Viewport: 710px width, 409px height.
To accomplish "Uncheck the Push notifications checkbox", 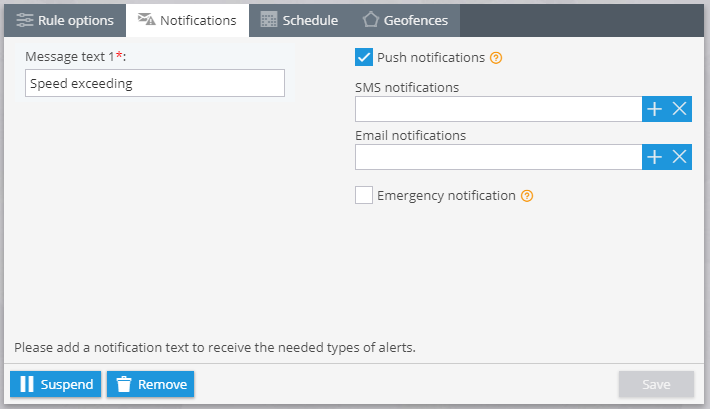I will 364,58.
